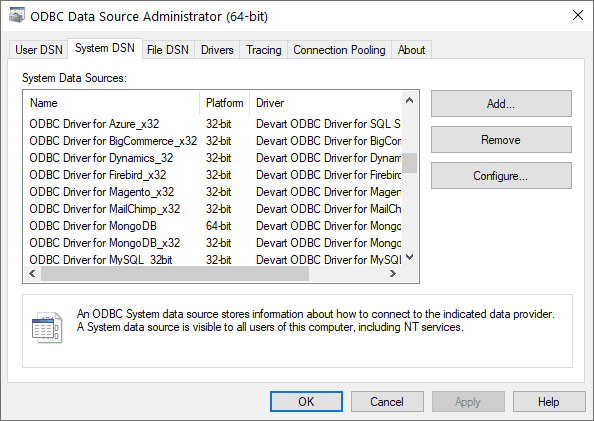The image size is (594, 421).
Task: Click the Add... button
Action: point(501,103)
